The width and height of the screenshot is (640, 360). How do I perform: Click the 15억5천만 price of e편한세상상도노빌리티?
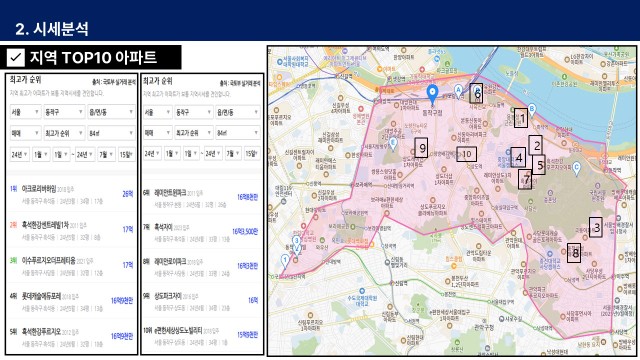(247, 335)
